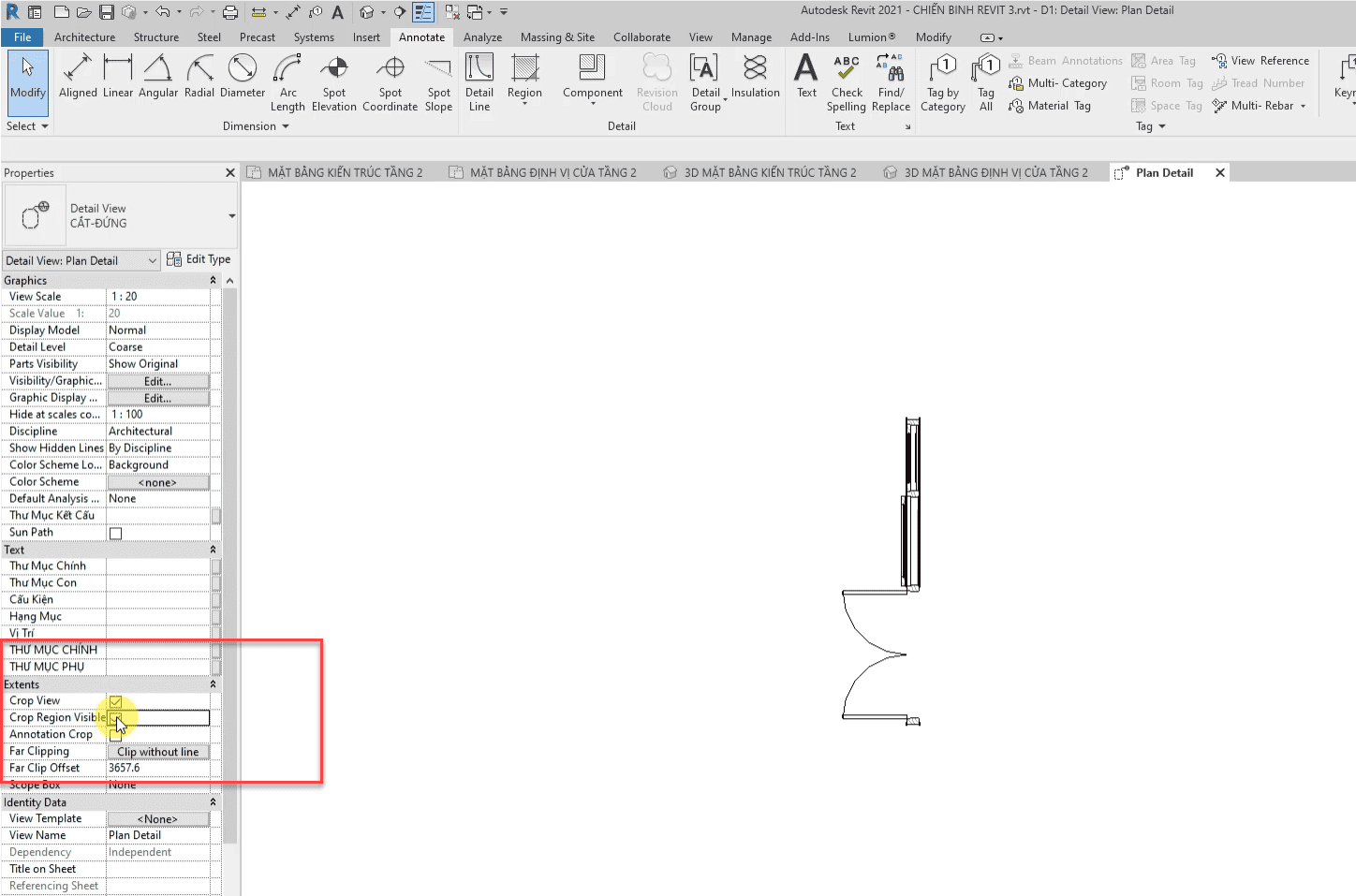Click Edit Type button
This screenshot has height=896, width=1356.
pyautogui.click(x=199, y=259)
